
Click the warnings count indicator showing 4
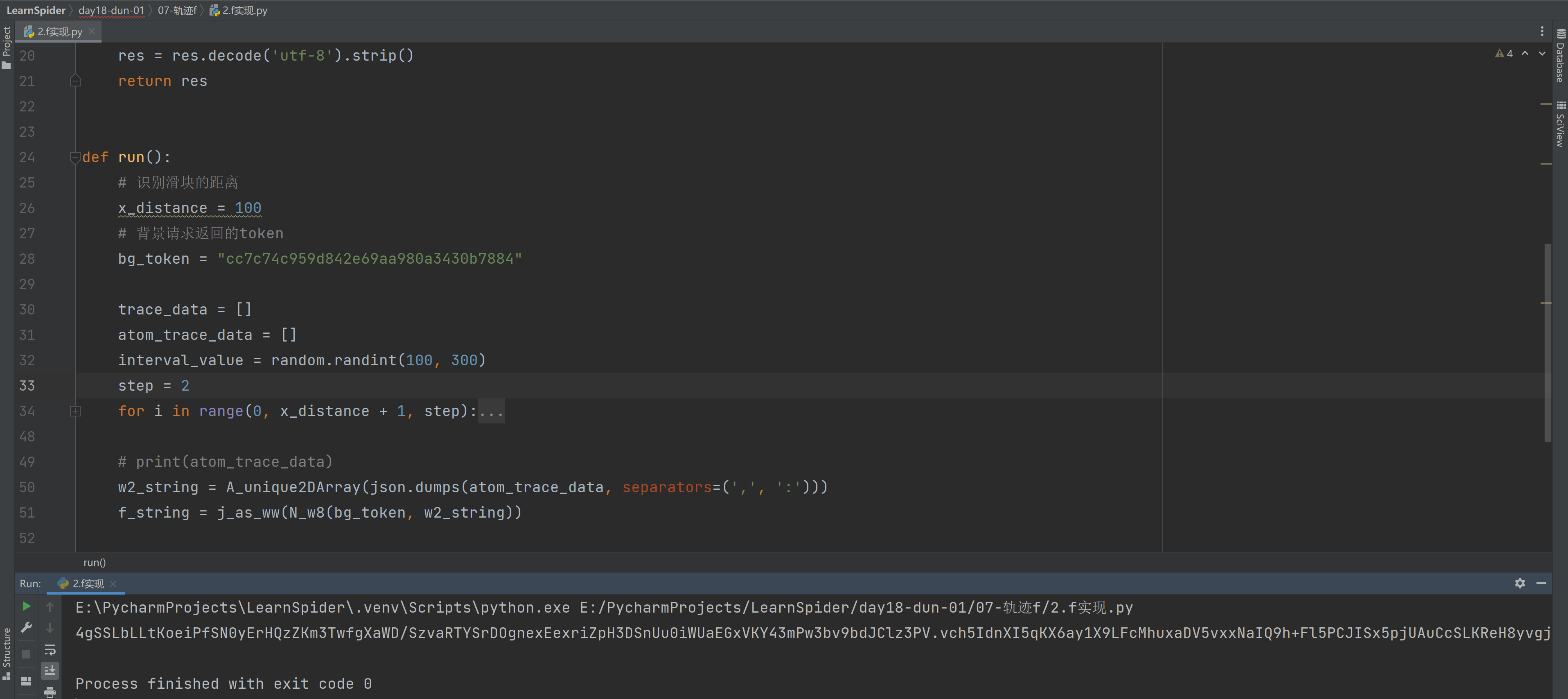click(1504, 54)
